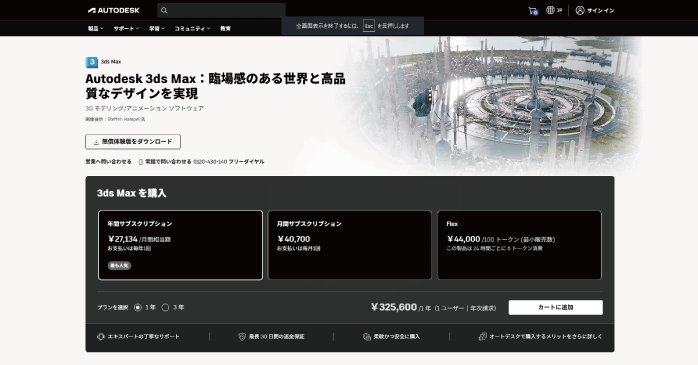
Task: Click the 最も人気 badge
Action: click(x=119, y=265)
